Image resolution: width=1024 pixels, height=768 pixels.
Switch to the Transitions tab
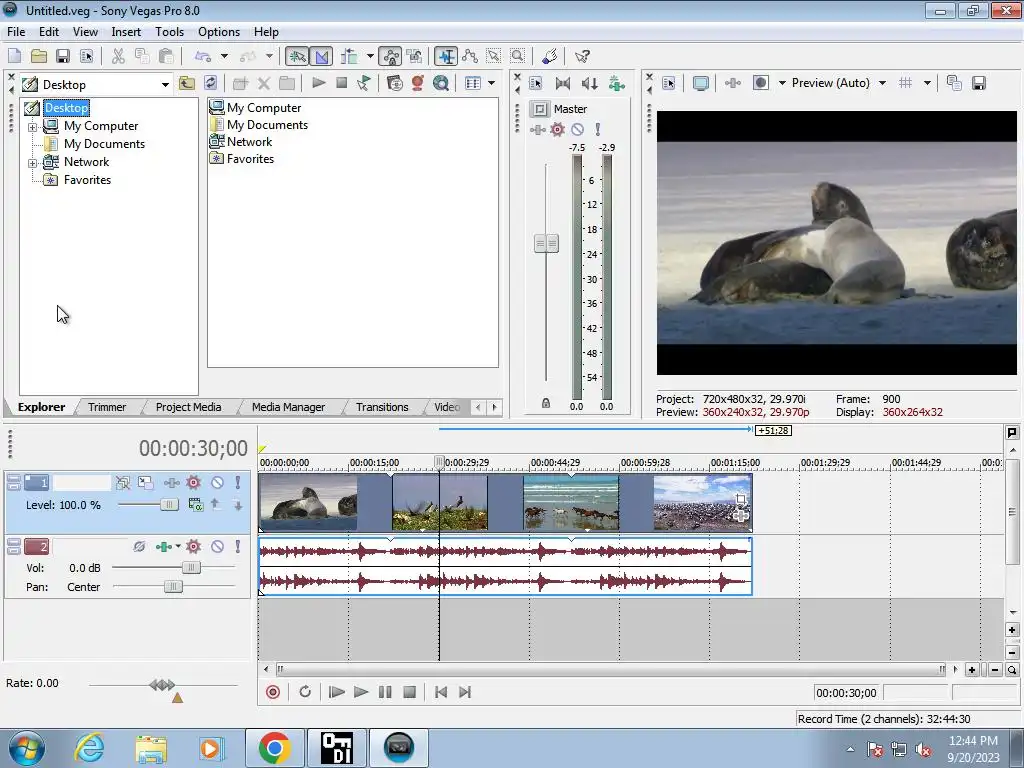point(382,407)
